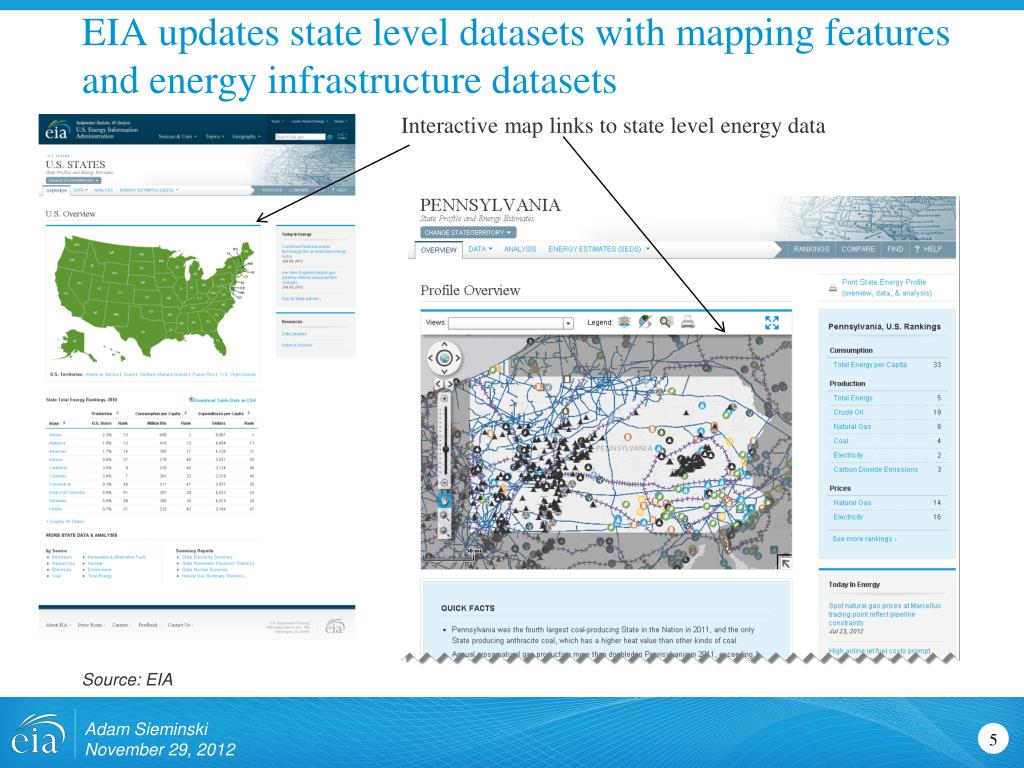Click the globe in the map pan control

[x=444, y=357]
